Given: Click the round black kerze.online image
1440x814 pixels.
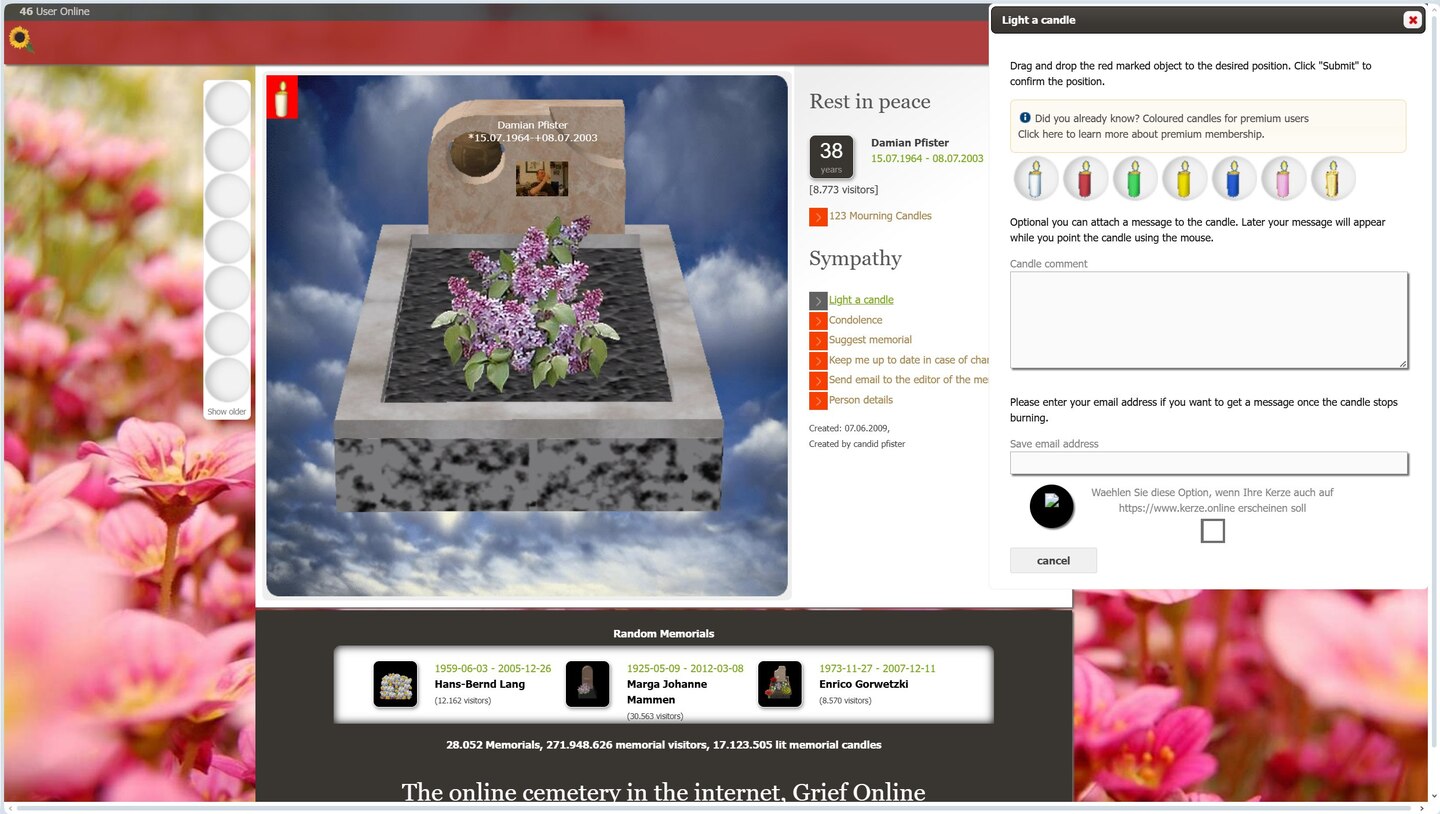Looking at the screenshot, I should [1052, 506].
